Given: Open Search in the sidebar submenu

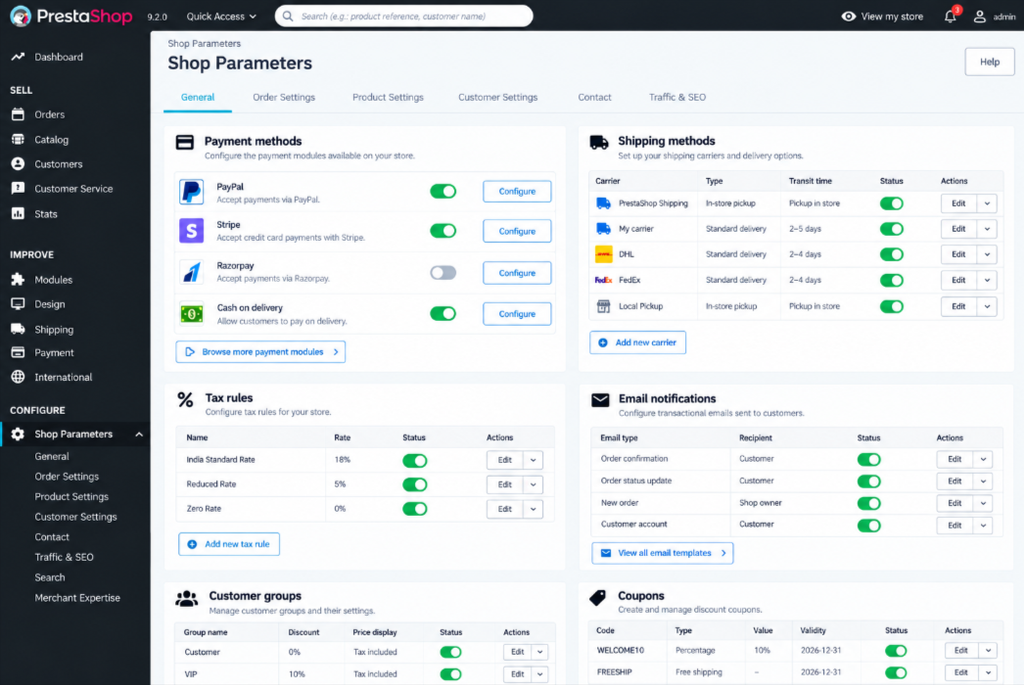Looking at the screenshot, I should coord(50,577).
